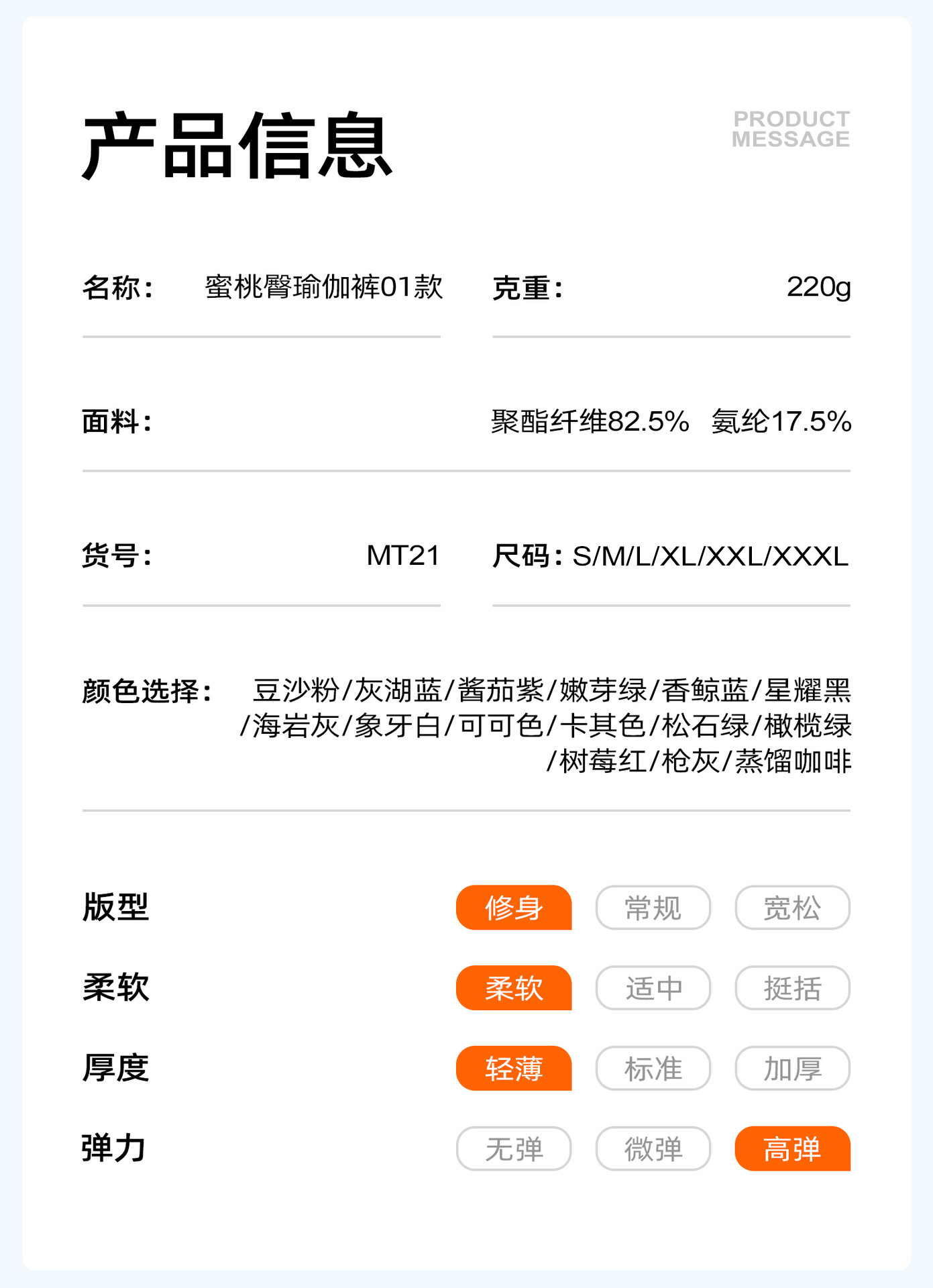Click the PRODUCT MESSAGE subtitle text
933x1288 pixels.
791,129
